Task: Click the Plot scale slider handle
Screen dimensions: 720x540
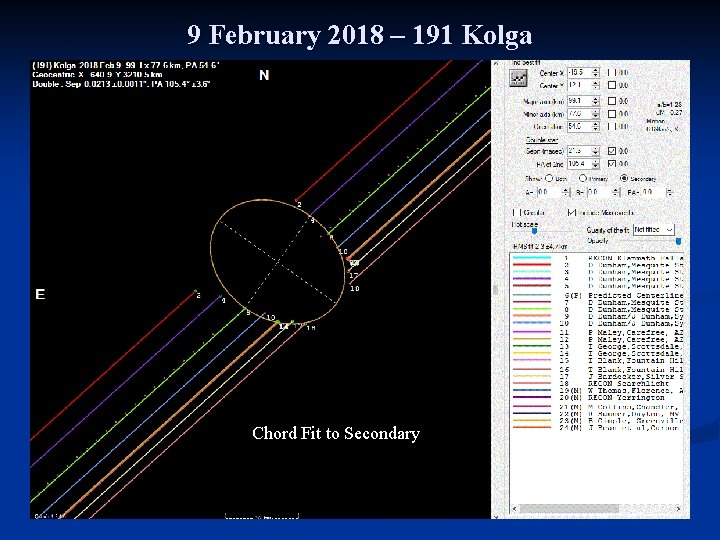Action: [534, 231]
